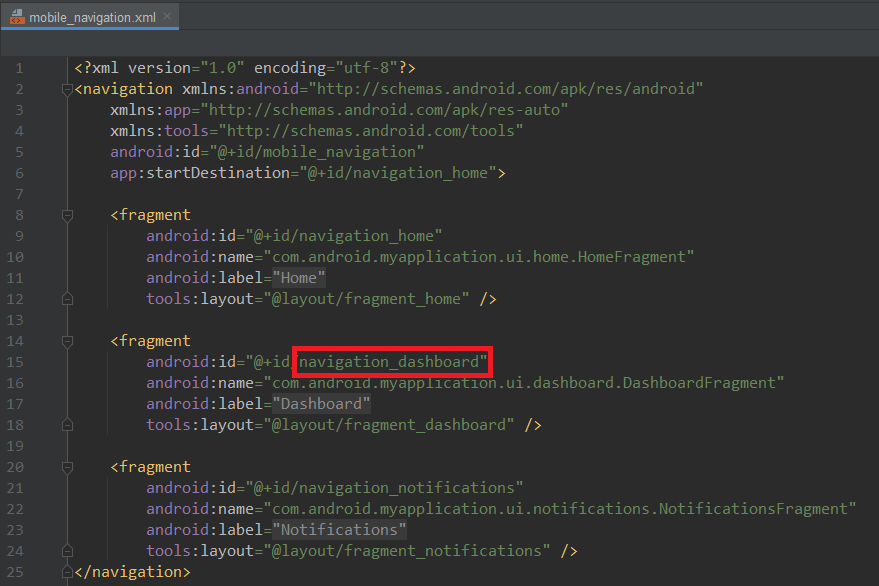Click the fold end marker at line 12
Viewport: 879px width, 586px height.
point(67,299)
